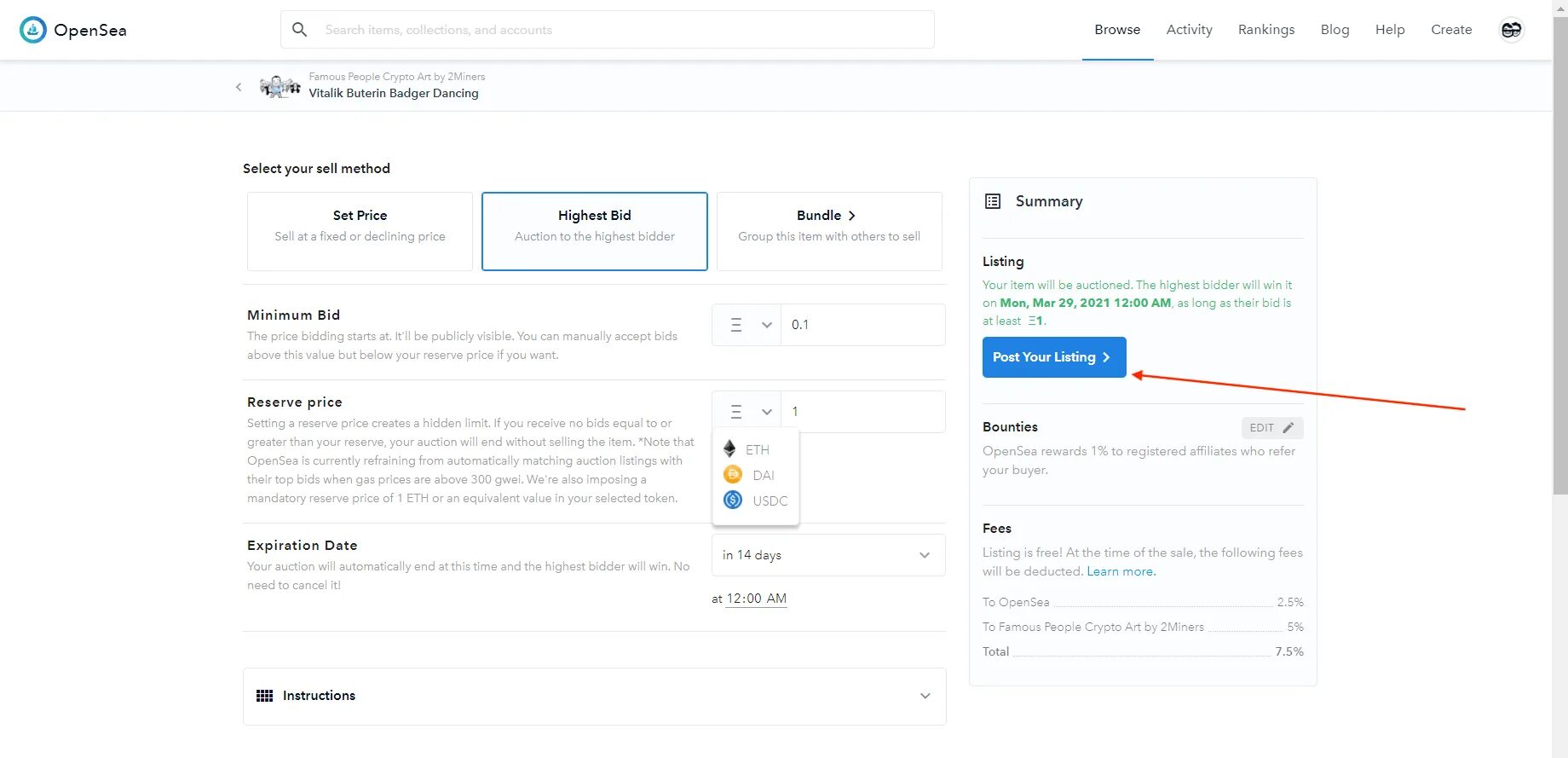Go to the Rankings page
The image size is (1568, 758).
pos(1265,30)
